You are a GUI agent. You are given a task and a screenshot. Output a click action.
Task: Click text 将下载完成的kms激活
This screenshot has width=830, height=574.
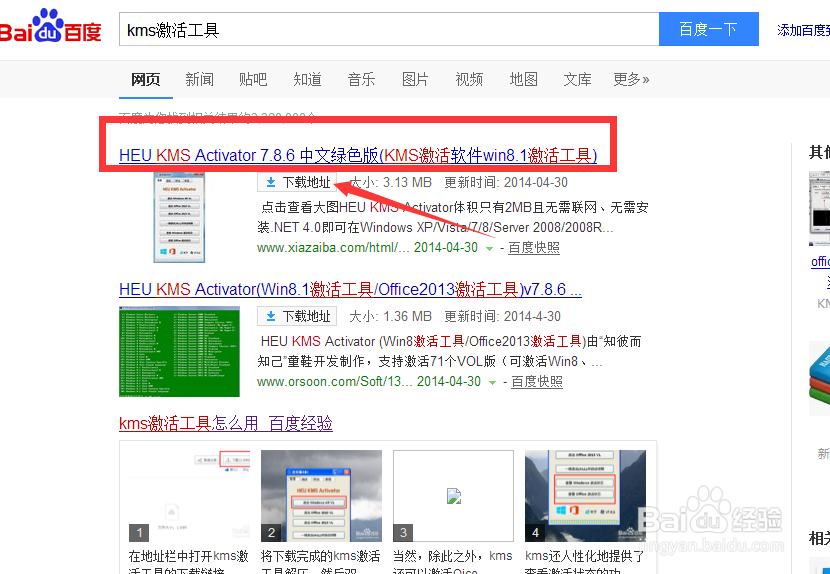pos(320,556)
